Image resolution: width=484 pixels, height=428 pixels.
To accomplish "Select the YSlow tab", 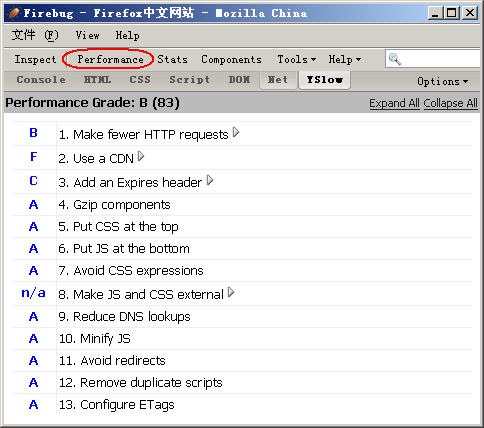I will 325,80.
